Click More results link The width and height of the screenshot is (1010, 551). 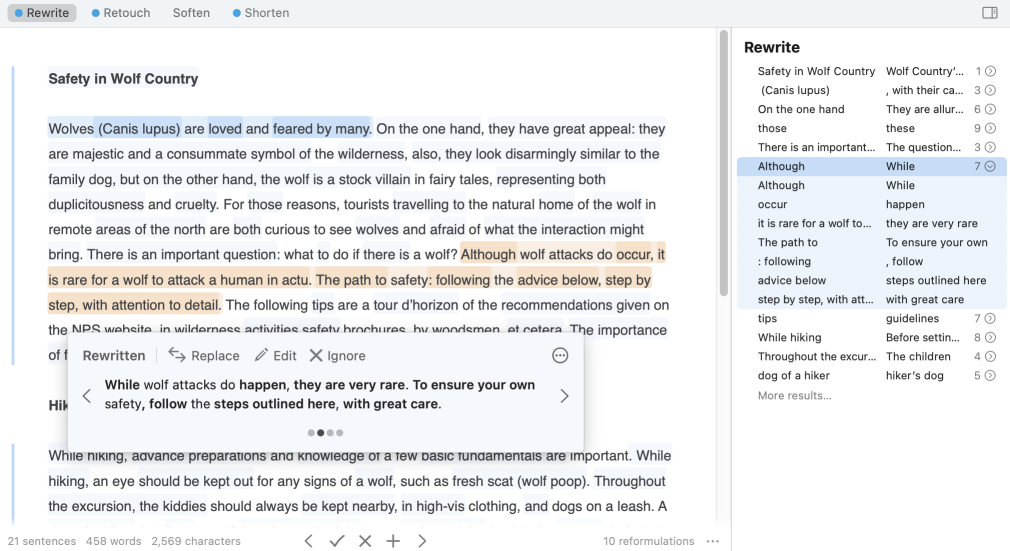coord(794,396)
